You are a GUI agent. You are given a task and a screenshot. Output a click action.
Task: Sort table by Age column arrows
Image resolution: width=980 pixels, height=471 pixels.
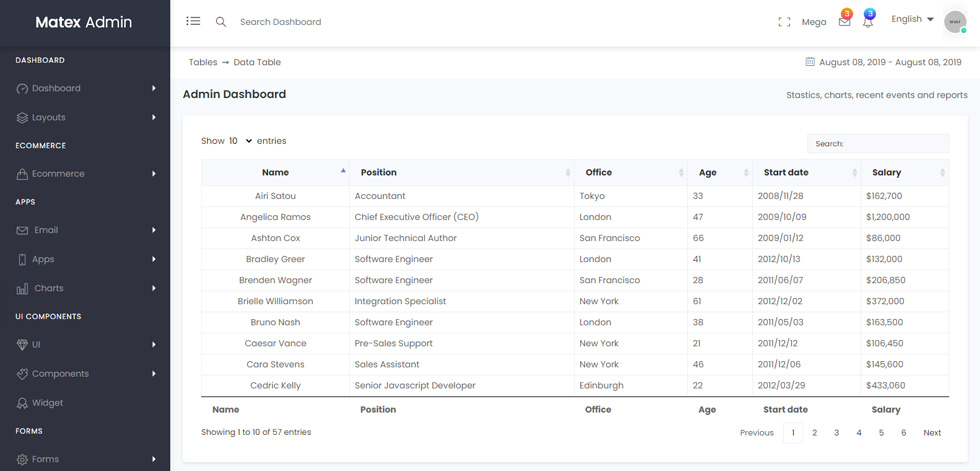point(746,172)
